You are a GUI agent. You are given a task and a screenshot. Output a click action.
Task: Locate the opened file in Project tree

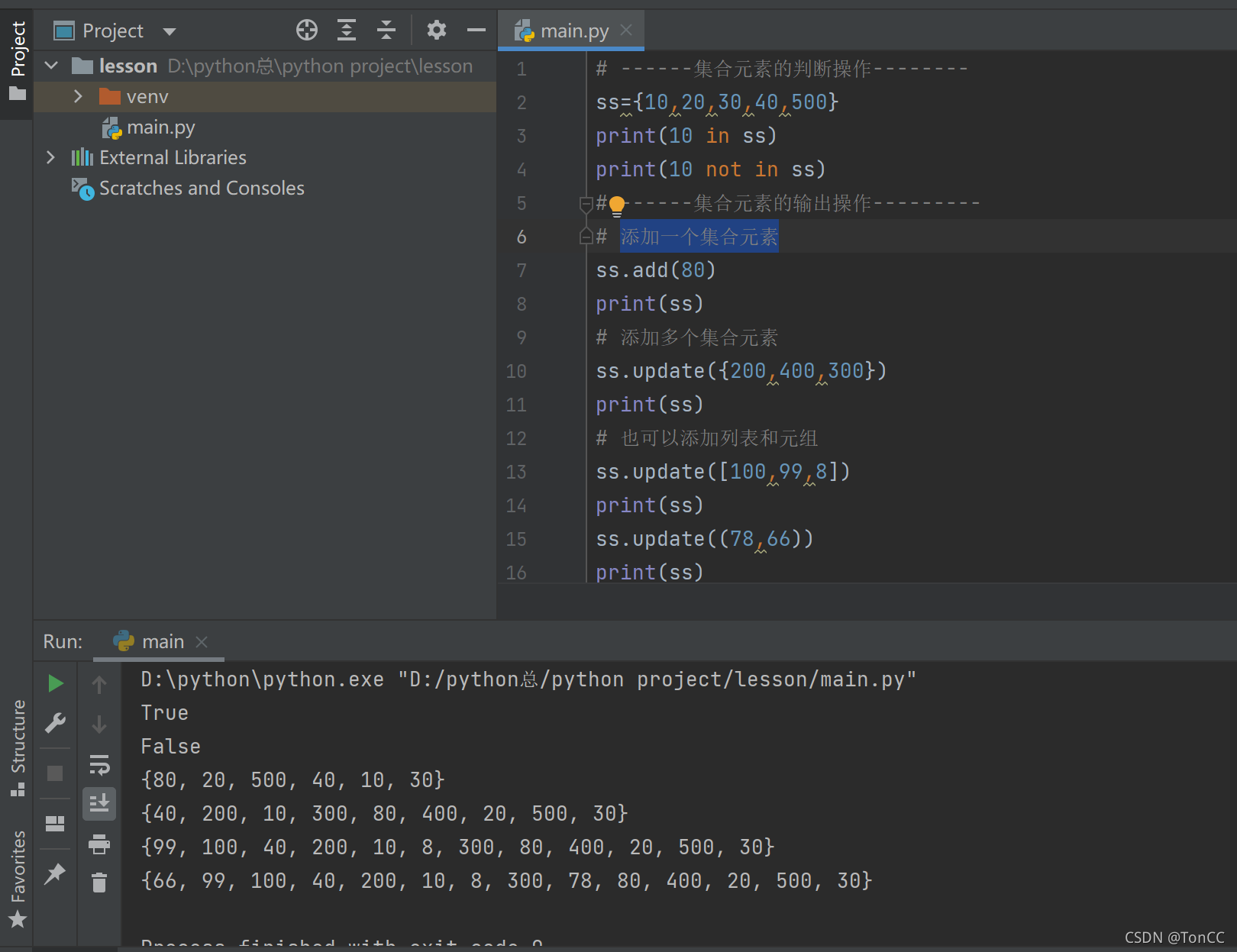point(307,31)
